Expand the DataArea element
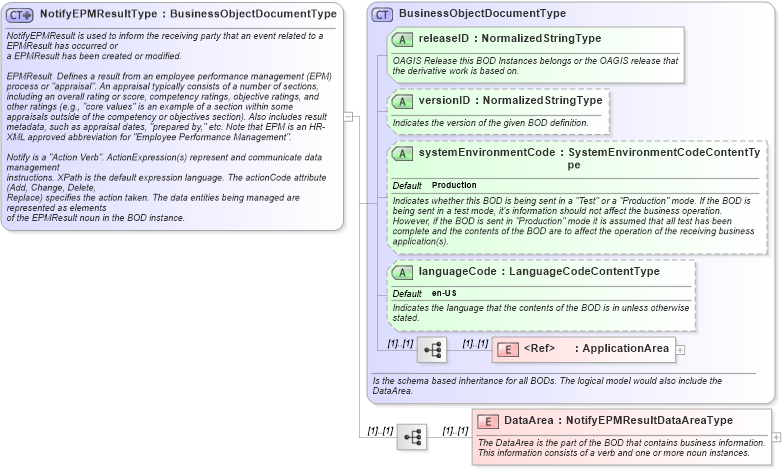Viewport: 782px width, 469px height. click(x=776, y=437)
